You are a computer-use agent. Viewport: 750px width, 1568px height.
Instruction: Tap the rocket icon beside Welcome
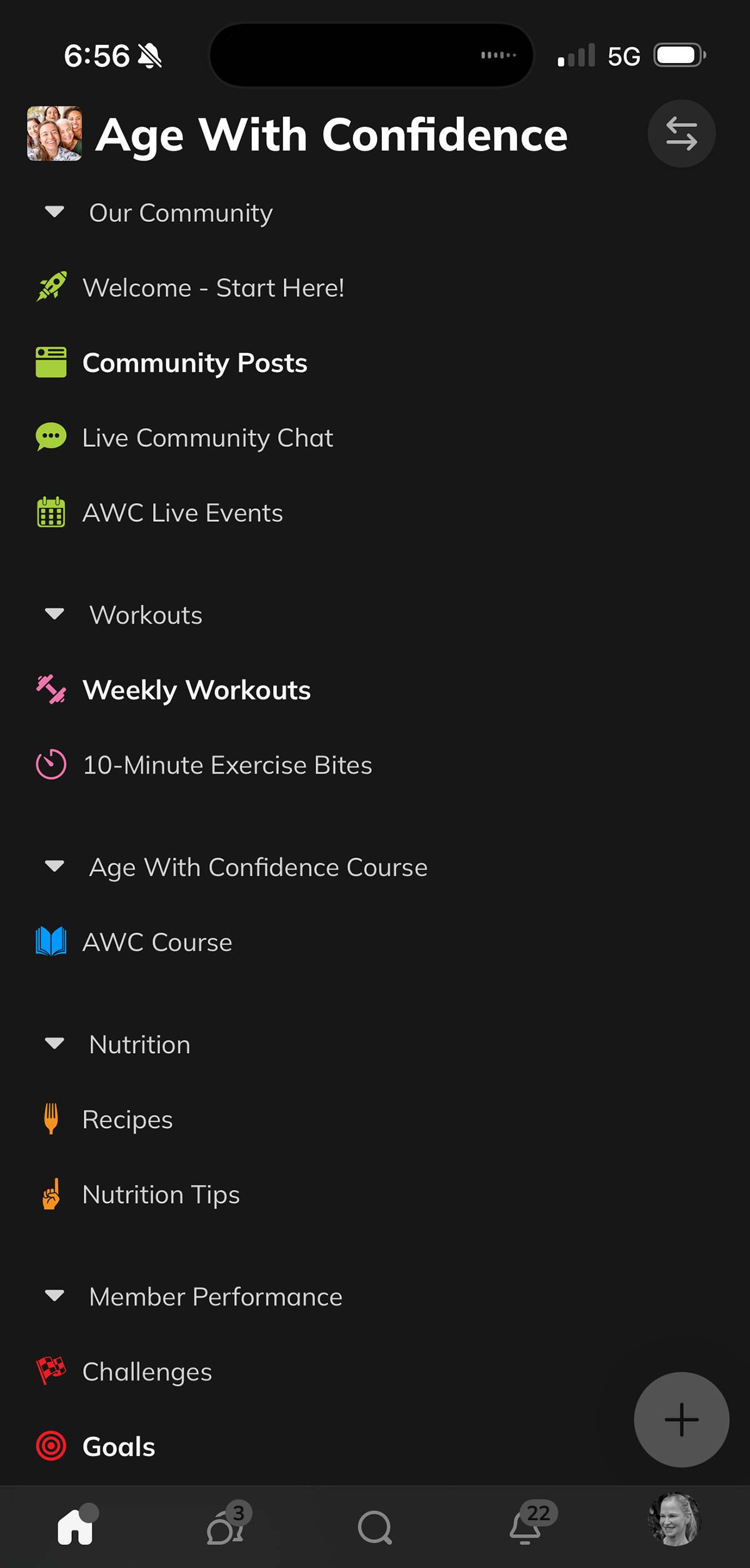pos(51,287)
